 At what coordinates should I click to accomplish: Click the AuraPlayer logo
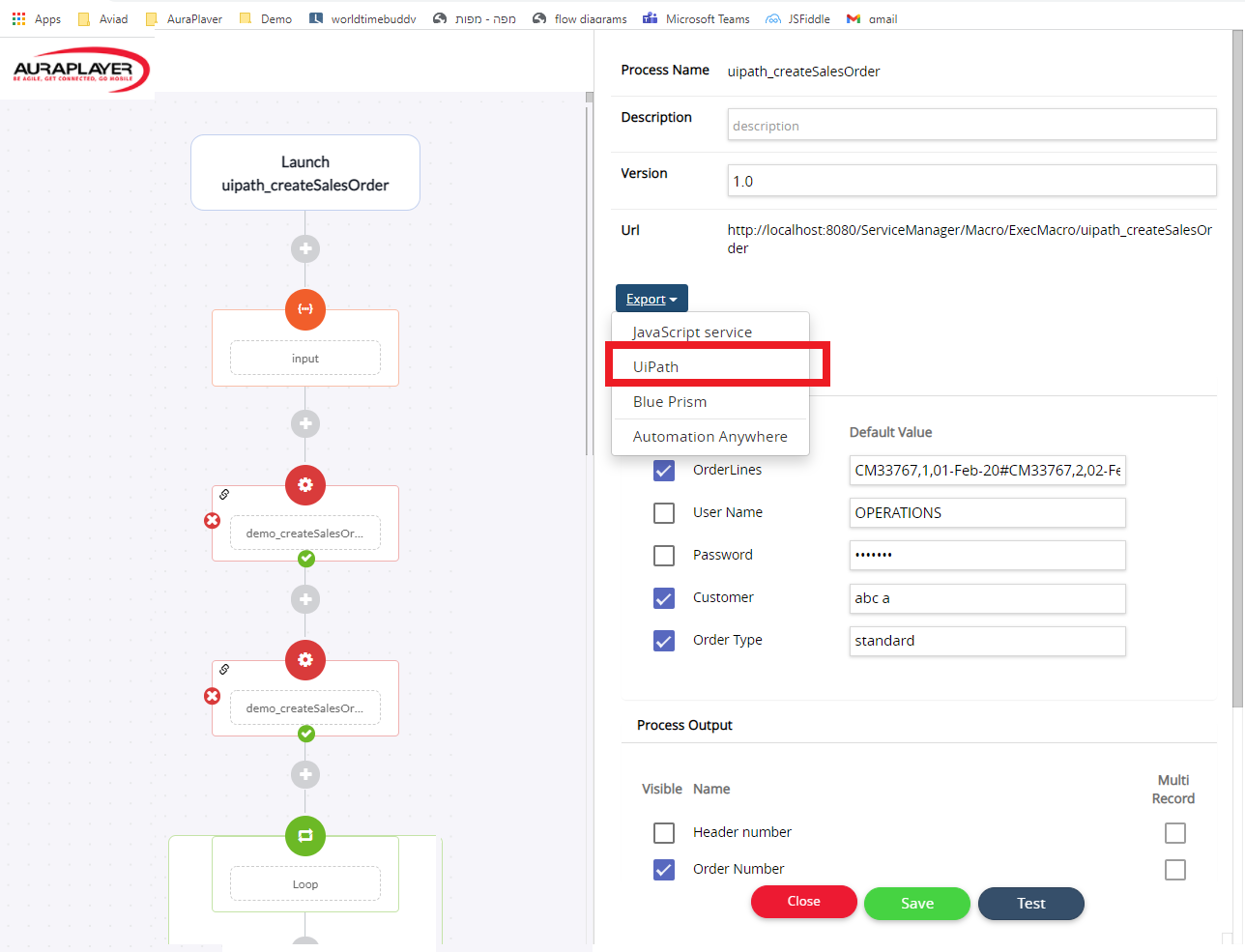pyautogui.click(x=81, y=70)
